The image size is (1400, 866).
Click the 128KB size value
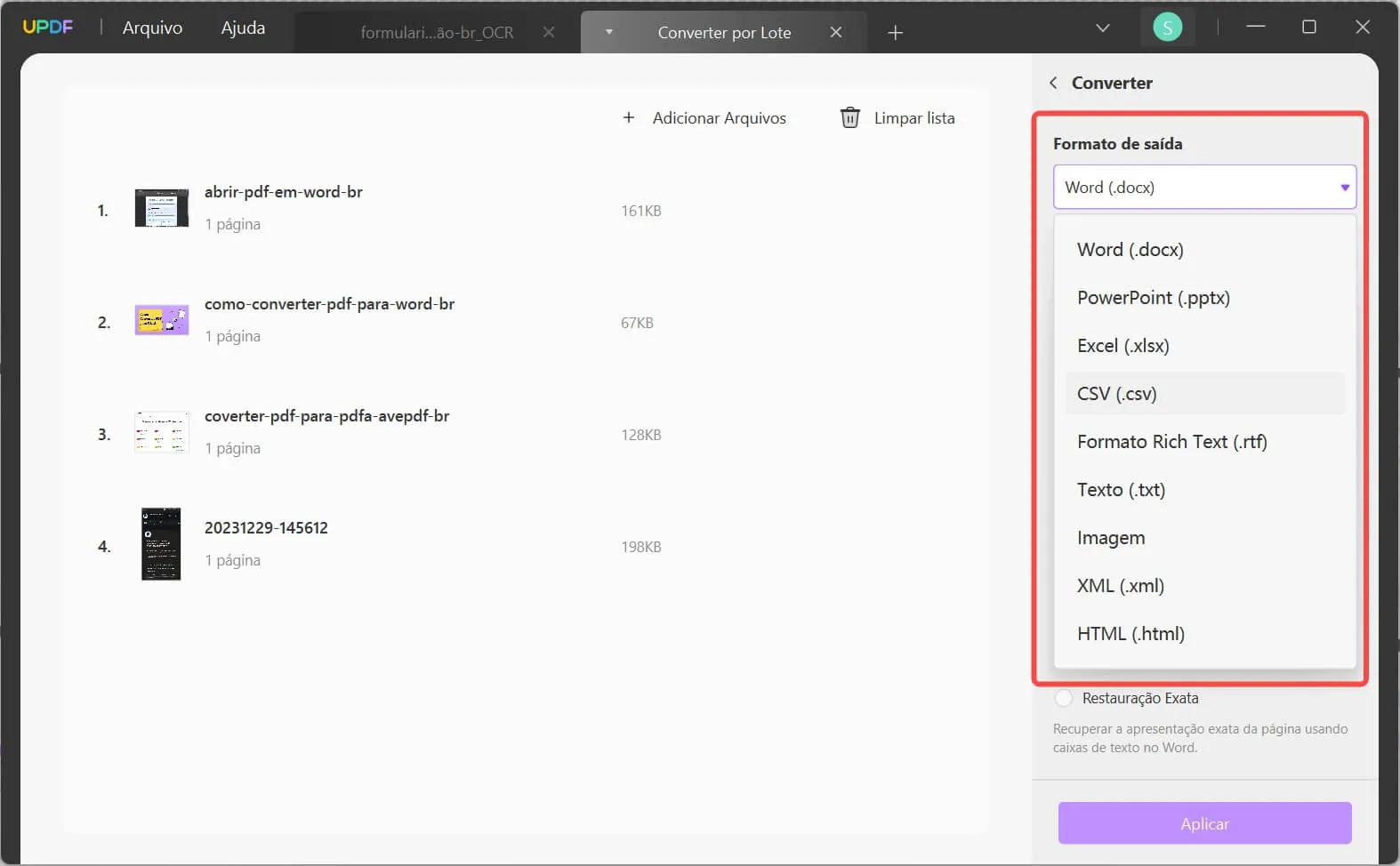640,435
